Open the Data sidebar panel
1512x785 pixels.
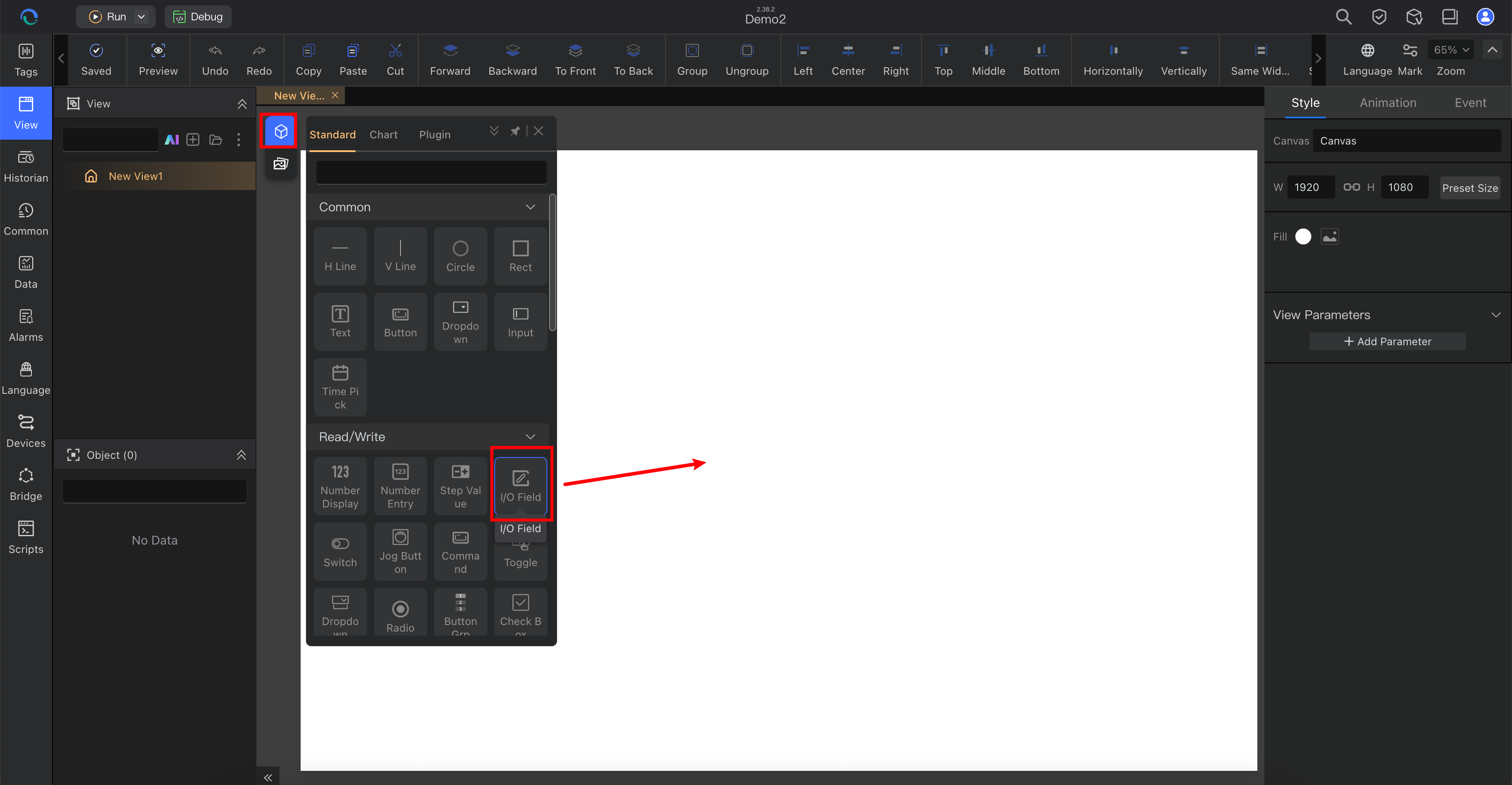click(x=26, y=273)
